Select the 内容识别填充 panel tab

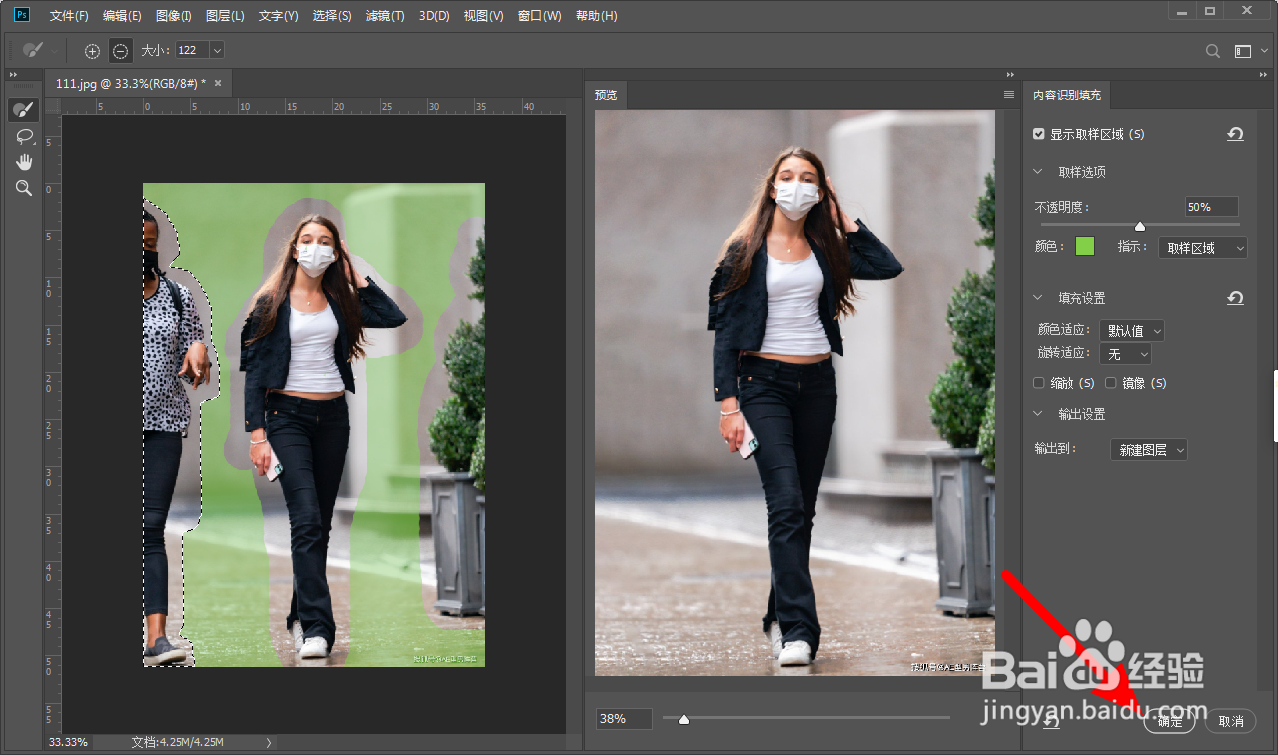point(1066,95)
